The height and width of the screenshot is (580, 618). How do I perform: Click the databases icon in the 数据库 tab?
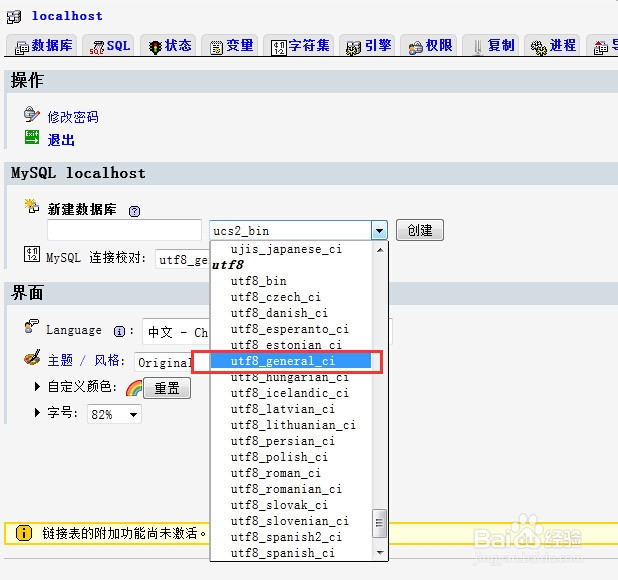click(x=21, y=48)
